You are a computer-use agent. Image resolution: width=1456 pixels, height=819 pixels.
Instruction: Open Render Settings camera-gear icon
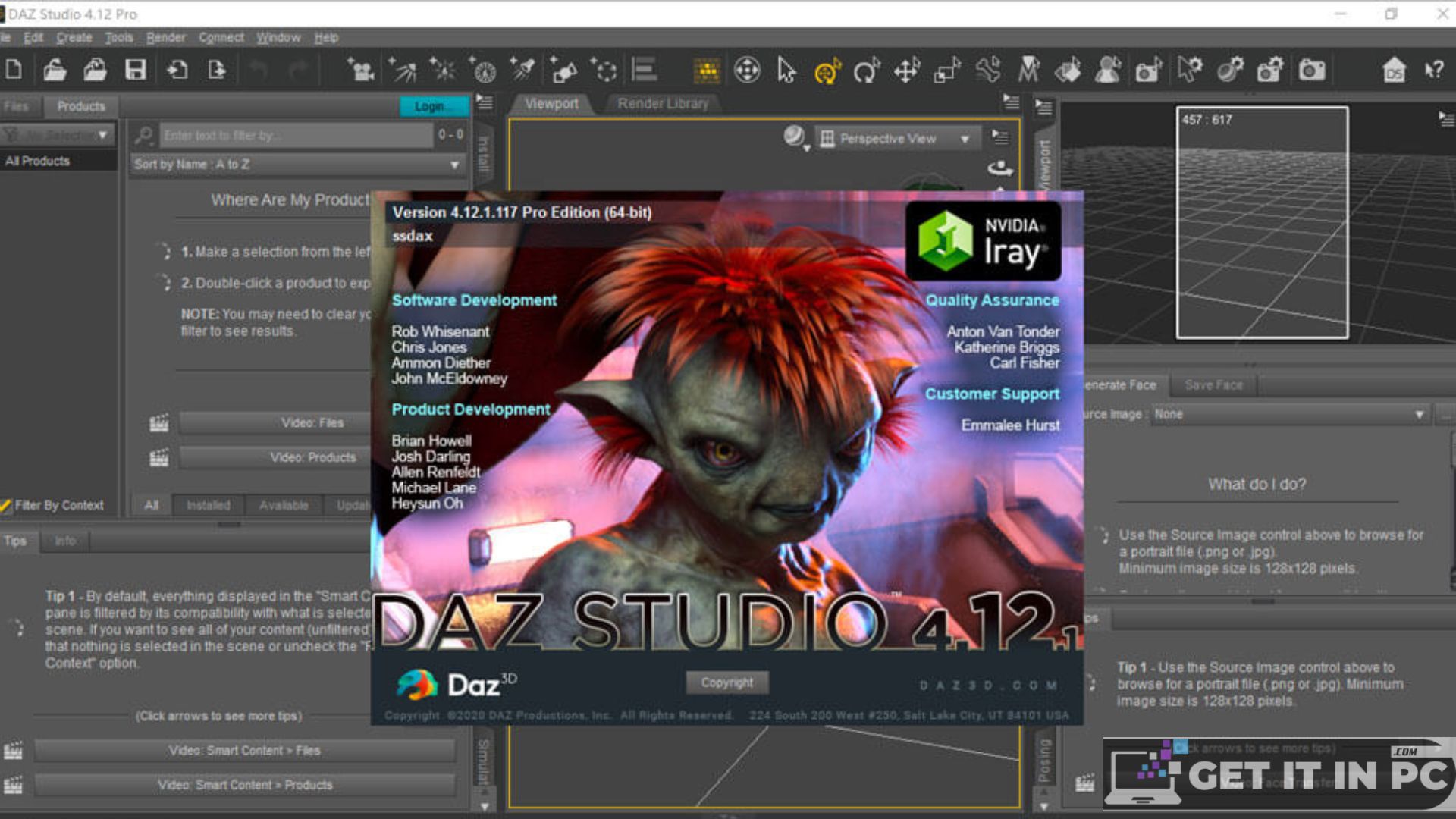[x=1271, y=70]
